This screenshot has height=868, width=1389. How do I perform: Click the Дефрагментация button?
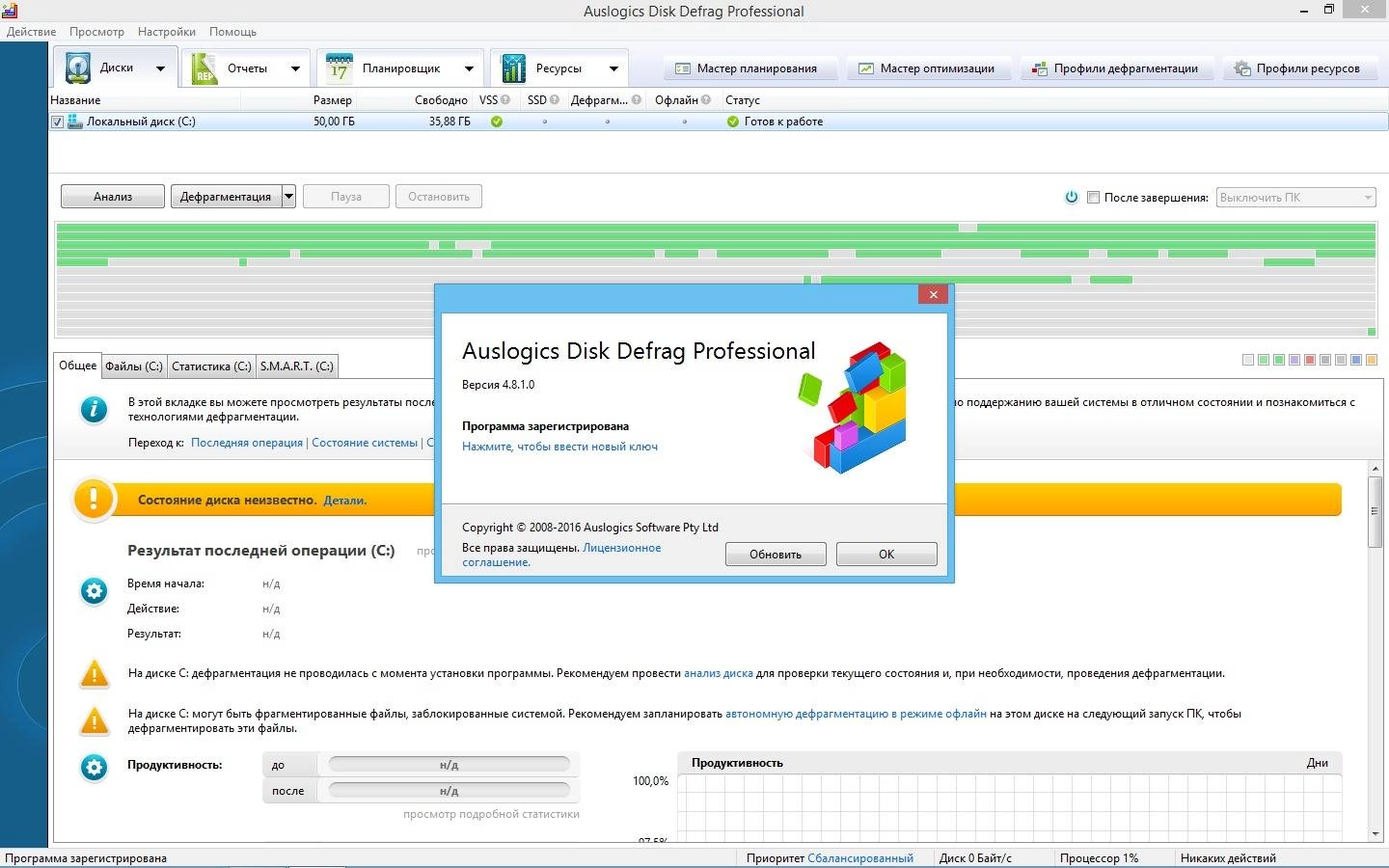coord(227,197)
